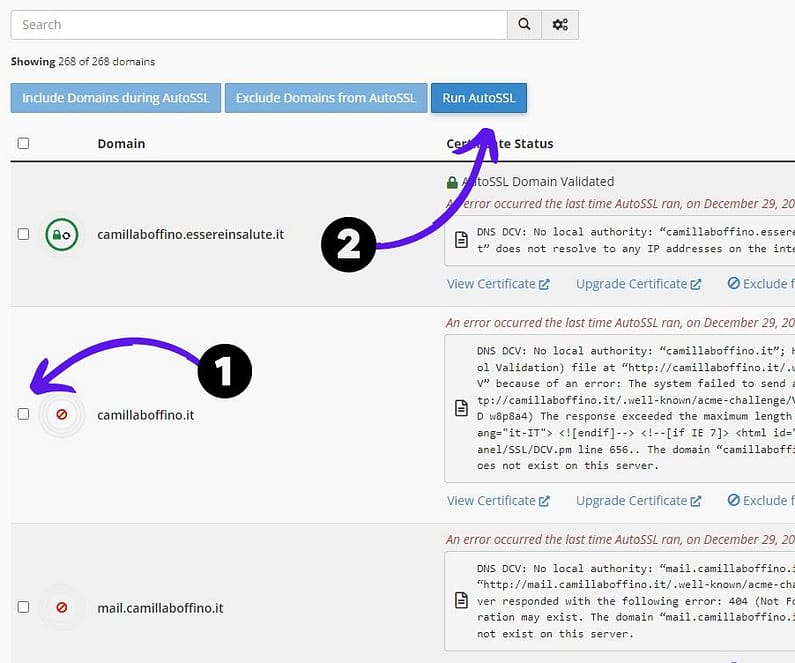Click Include Domains during AutoSSL button

116,98
